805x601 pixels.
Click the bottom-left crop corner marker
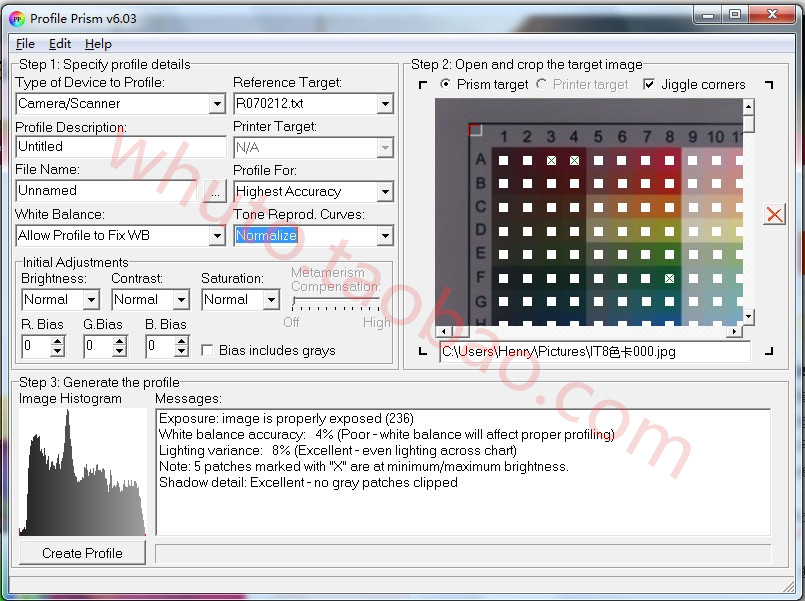[423, 352]
